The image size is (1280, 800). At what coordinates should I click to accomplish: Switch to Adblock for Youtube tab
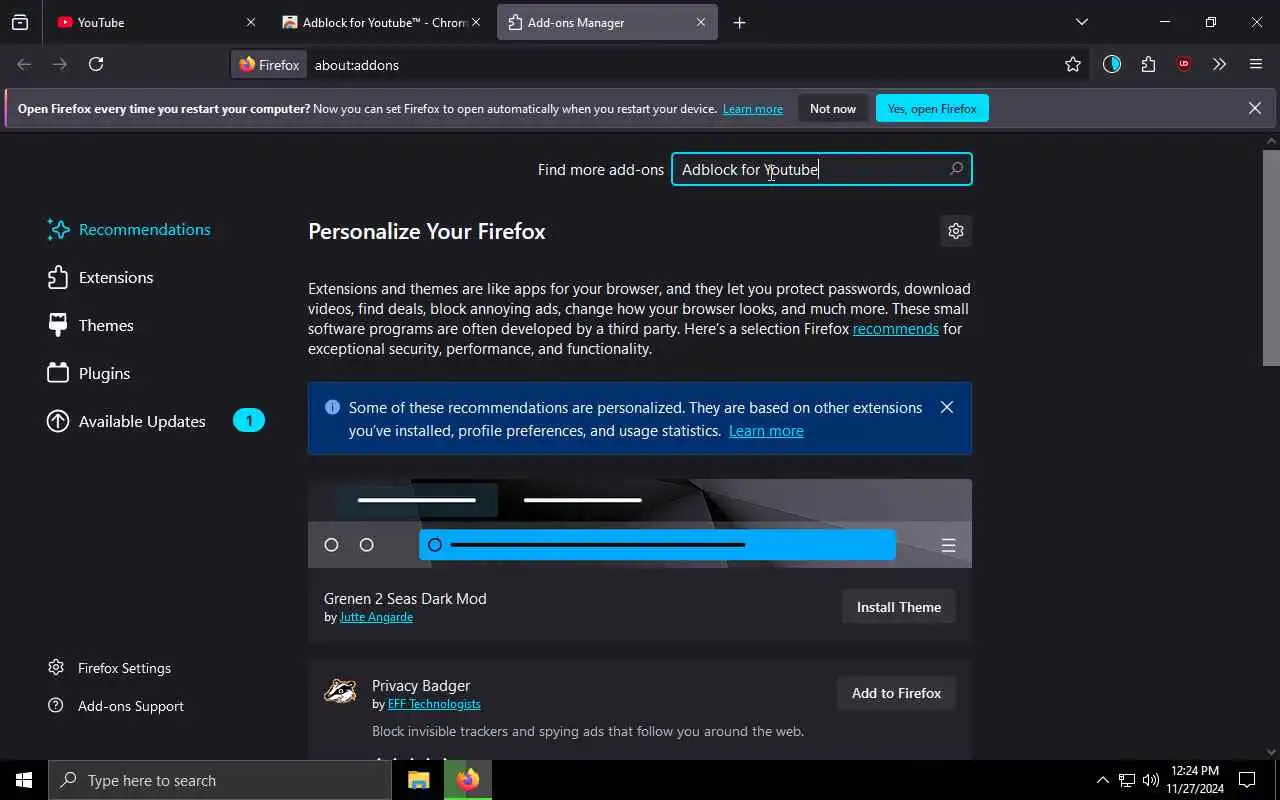(x=380, y=22)
